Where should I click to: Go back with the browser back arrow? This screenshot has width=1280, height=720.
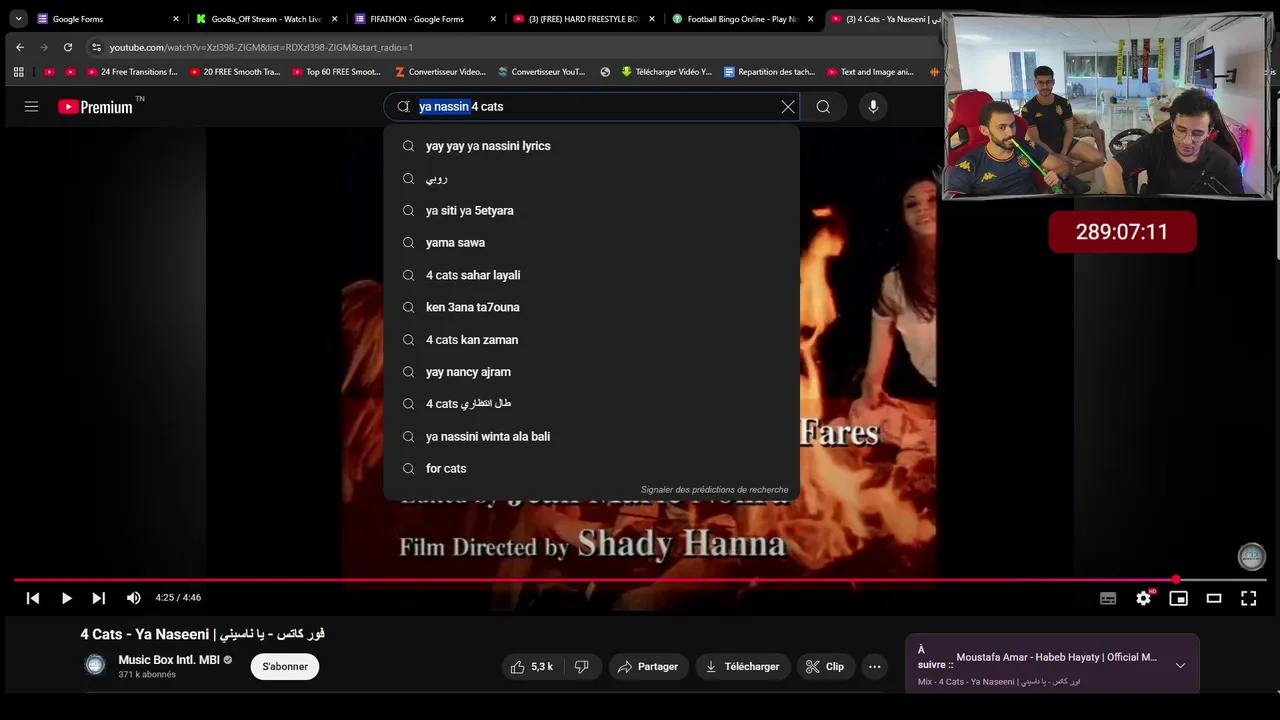pos(19,47)
